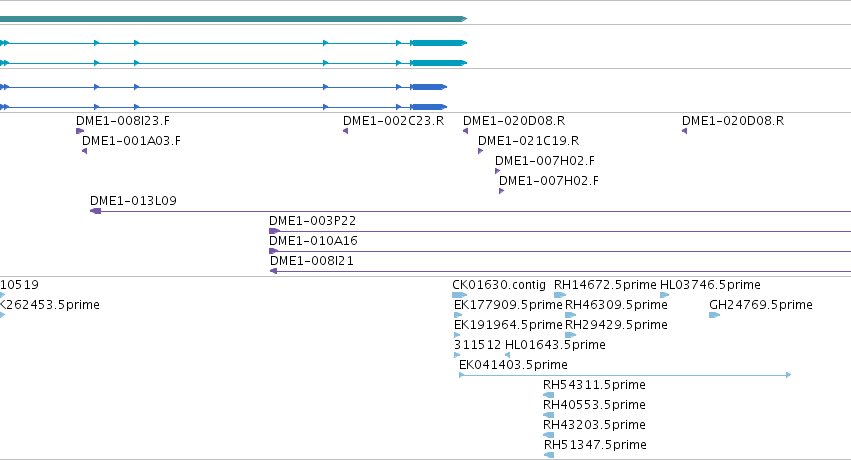Select the thick dark teal gene bar
The image size is (851, 460).
tap(233, 19)
